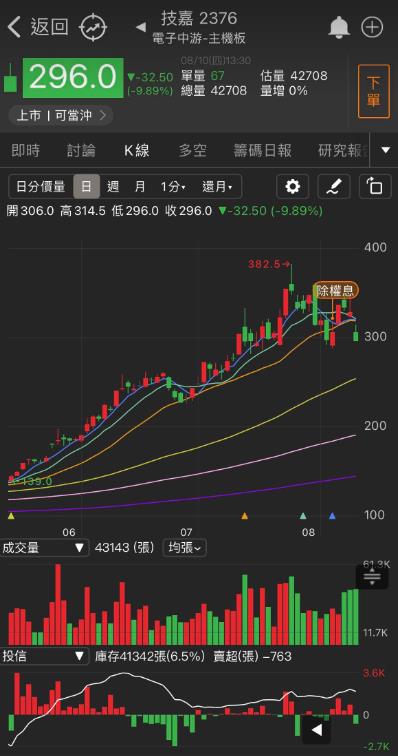Open the 投信 indicator dropdown
398x756 pixels.
pos(44,656)
